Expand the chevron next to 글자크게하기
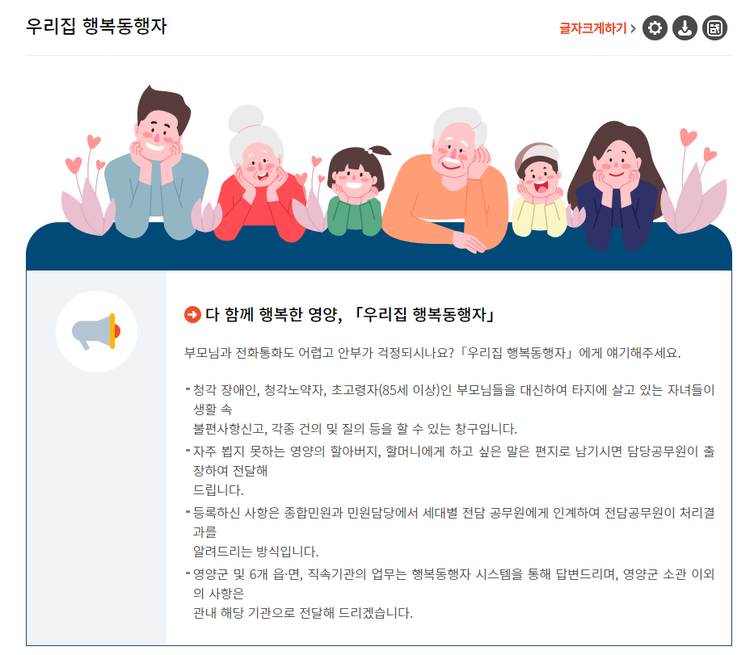The height and width of the screenshot is (655, 750). (633, 28)
